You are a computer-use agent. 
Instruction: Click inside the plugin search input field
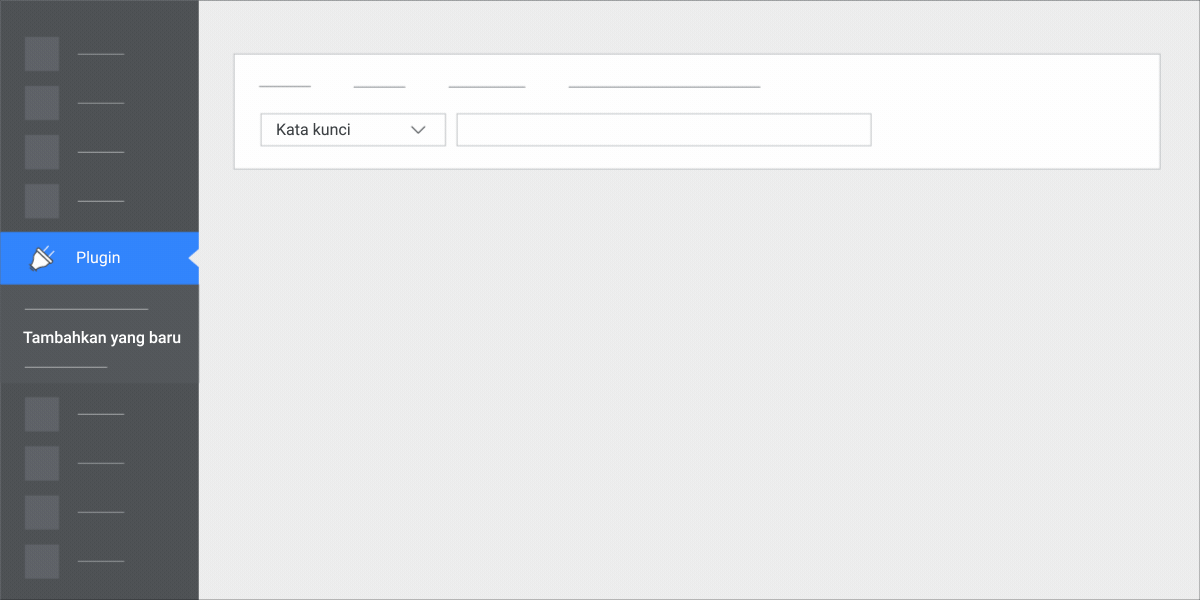coord(663,129)
